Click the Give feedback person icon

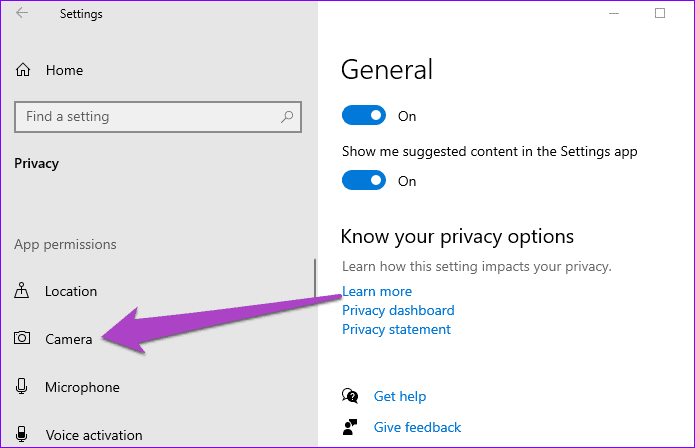coord(350,427)
